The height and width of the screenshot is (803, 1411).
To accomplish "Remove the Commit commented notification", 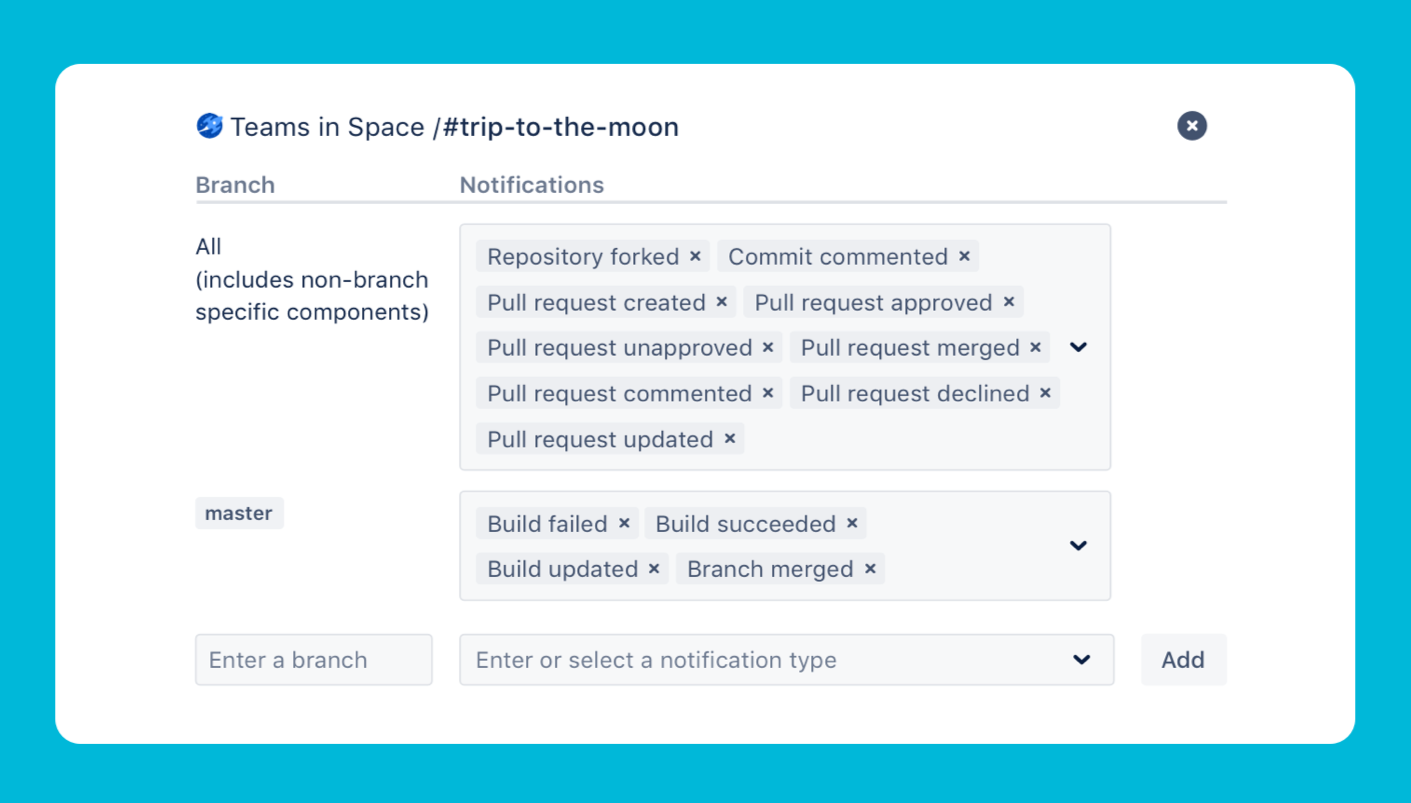I will coord(963,256).
